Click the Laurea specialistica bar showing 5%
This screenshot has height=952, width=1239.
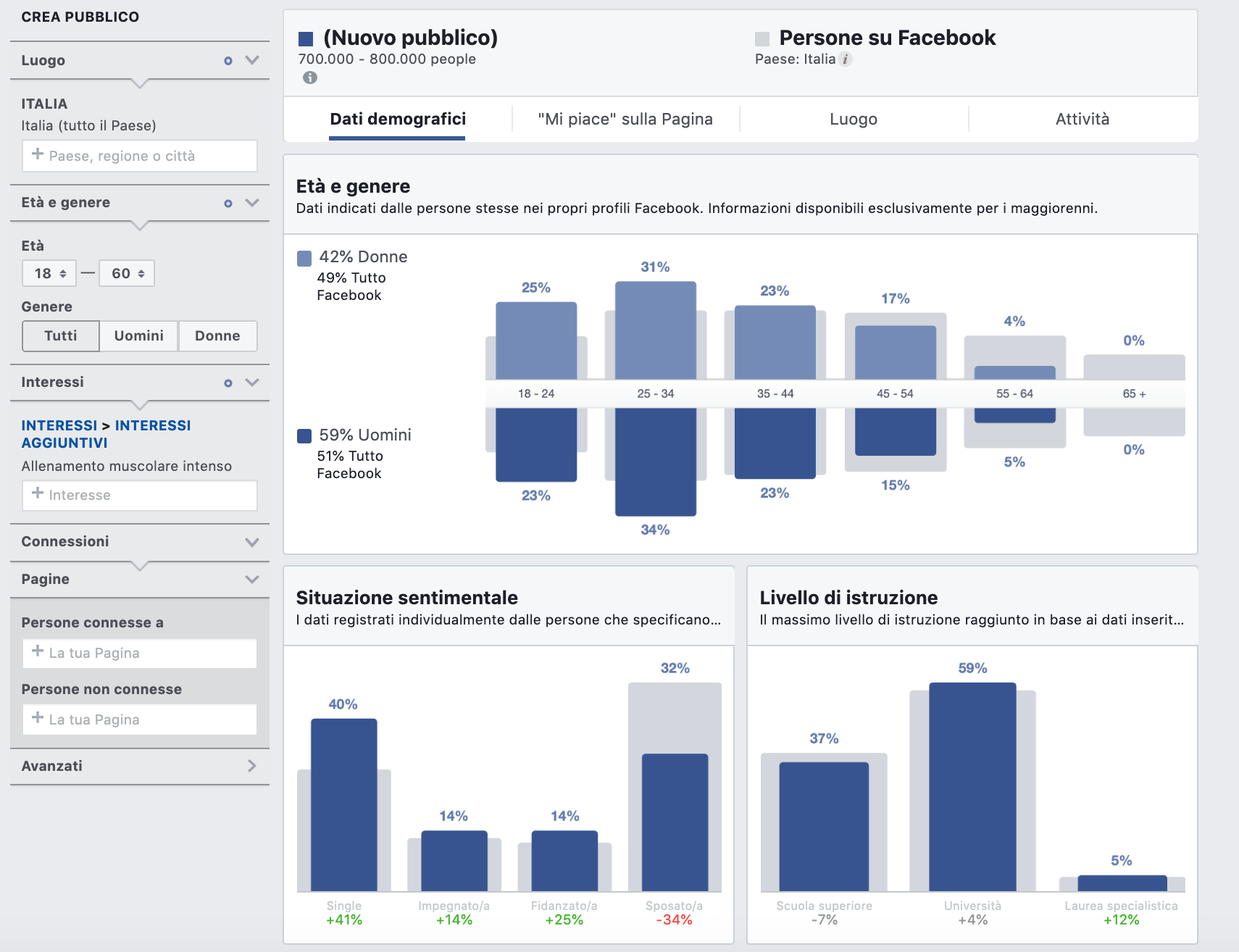(1122, 883)
